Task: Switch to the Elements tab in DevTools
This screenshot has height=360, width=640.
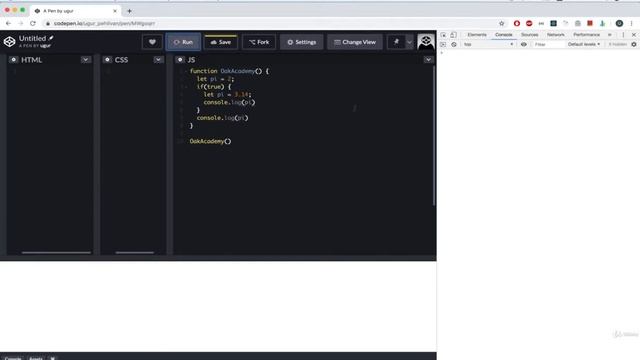Action: coord(477,35)
